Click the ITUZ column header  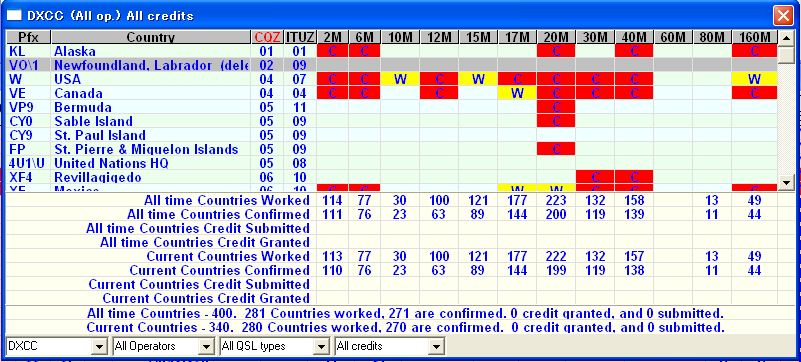(300, 37)
